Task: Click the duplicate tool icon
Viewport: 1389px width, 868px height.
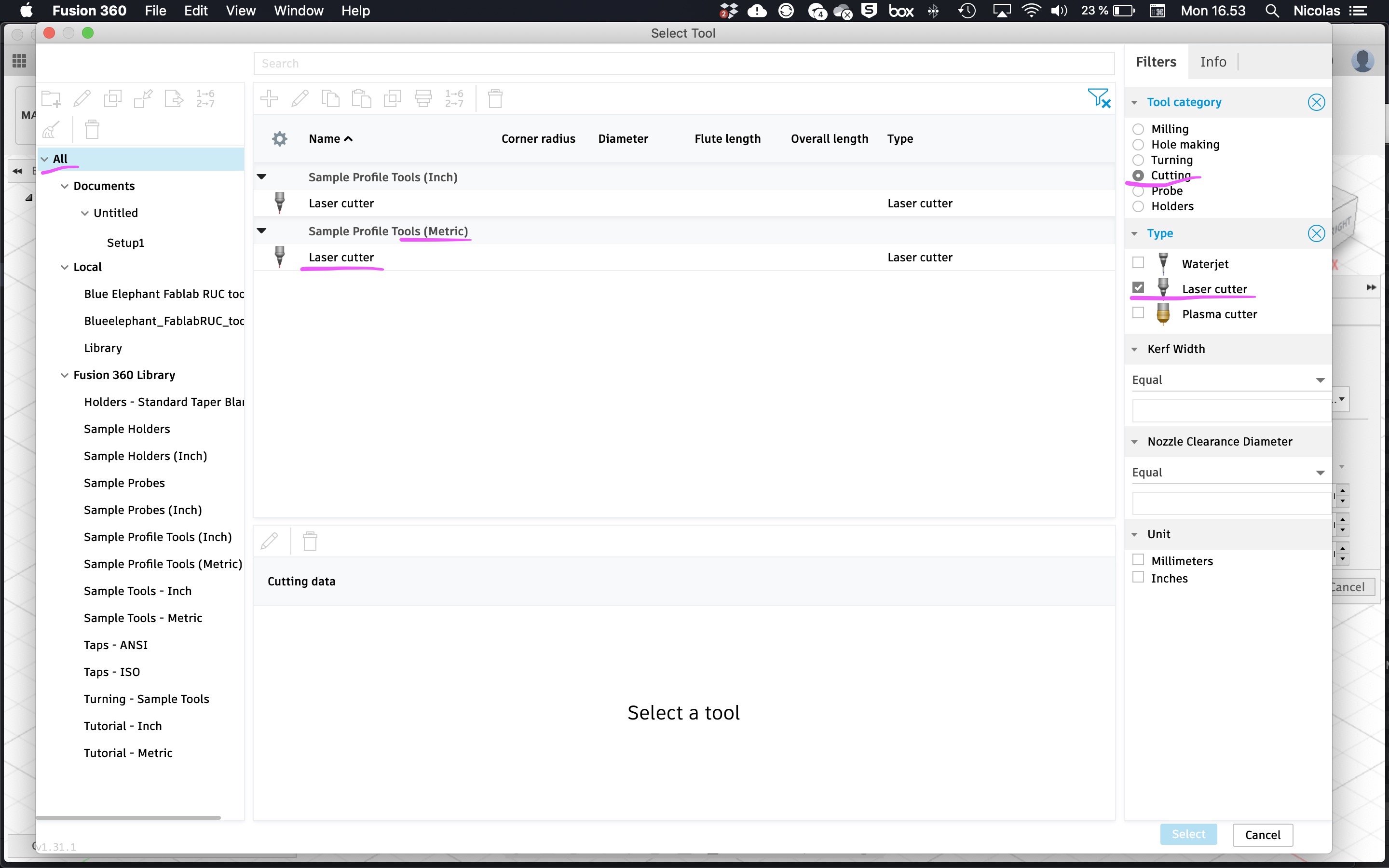Action: point(392,98)
